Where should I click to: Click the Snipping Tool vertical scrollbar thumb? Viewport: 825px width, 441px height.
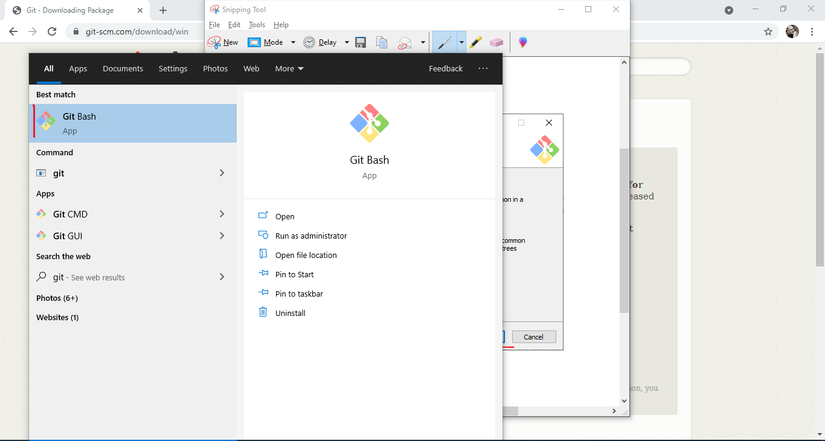(624, 230)
